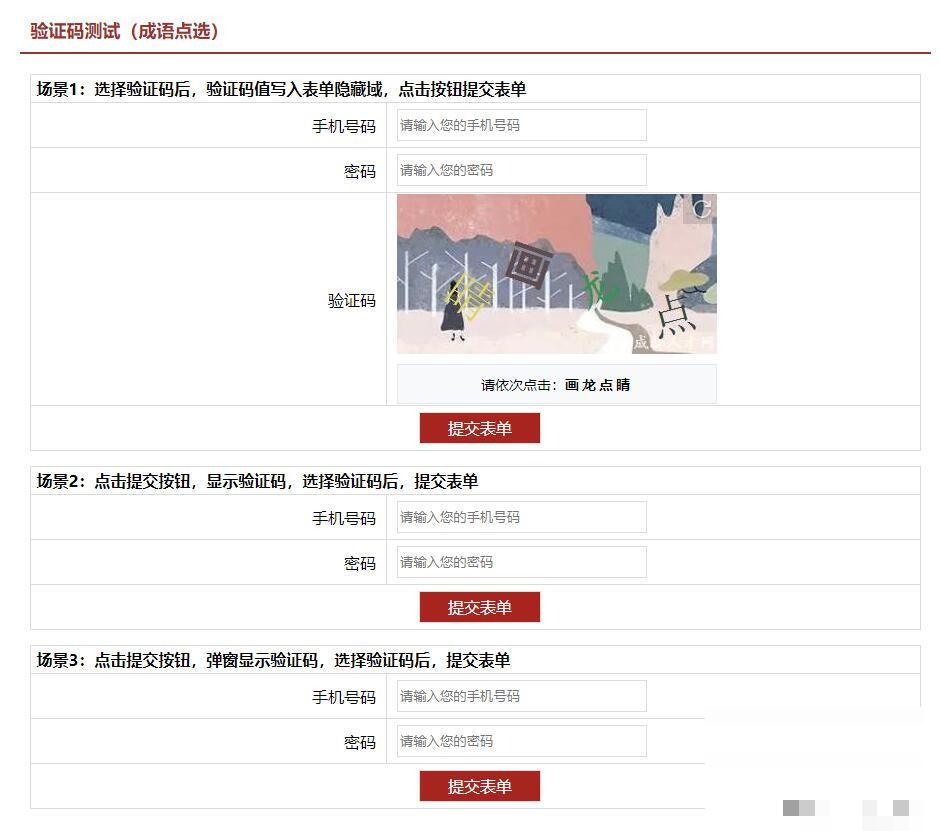Click the phone number field in 场景3
Screen dimensions: 940x831
(x=520, y=695)
